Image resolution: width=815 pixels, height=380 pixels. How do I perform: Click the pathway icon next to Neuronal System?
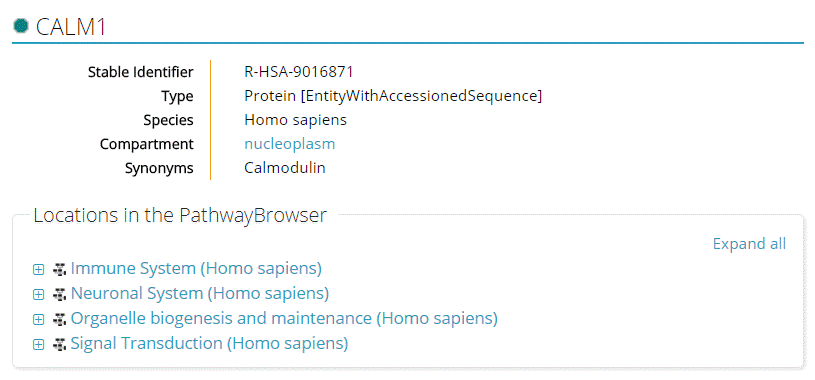60,294
